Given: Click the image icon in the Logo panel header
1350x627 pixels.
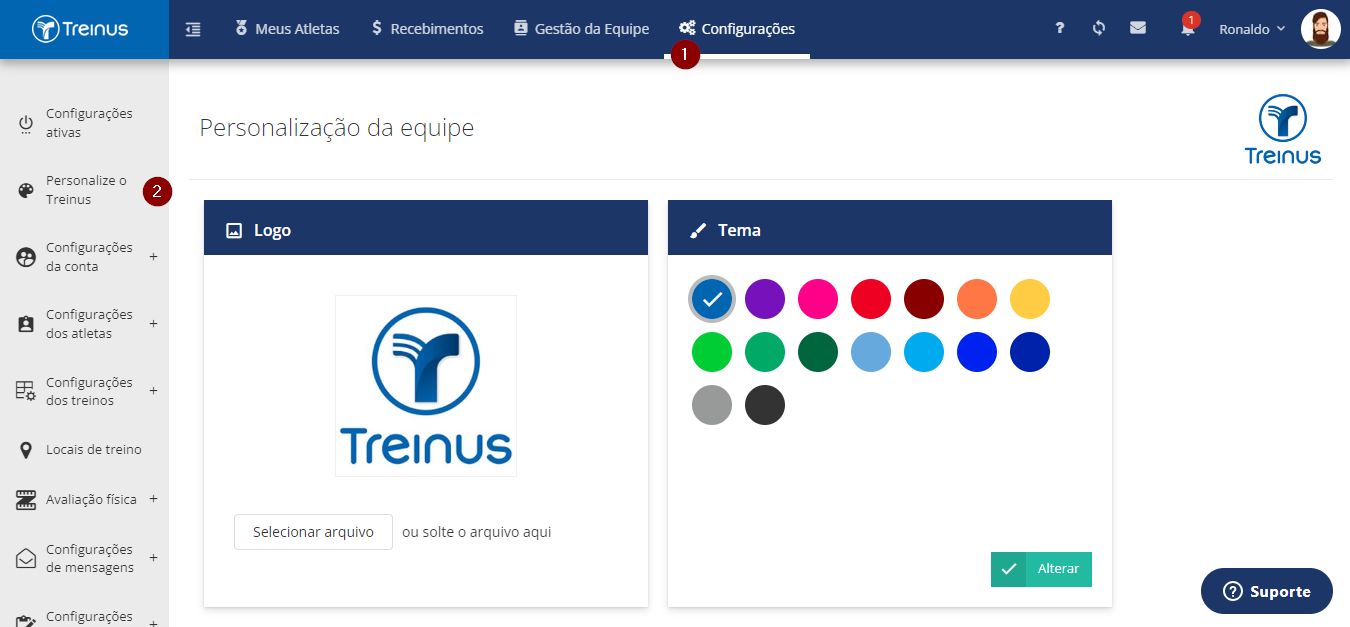Looking at the screenshot, I should click(x=234, y=230).
